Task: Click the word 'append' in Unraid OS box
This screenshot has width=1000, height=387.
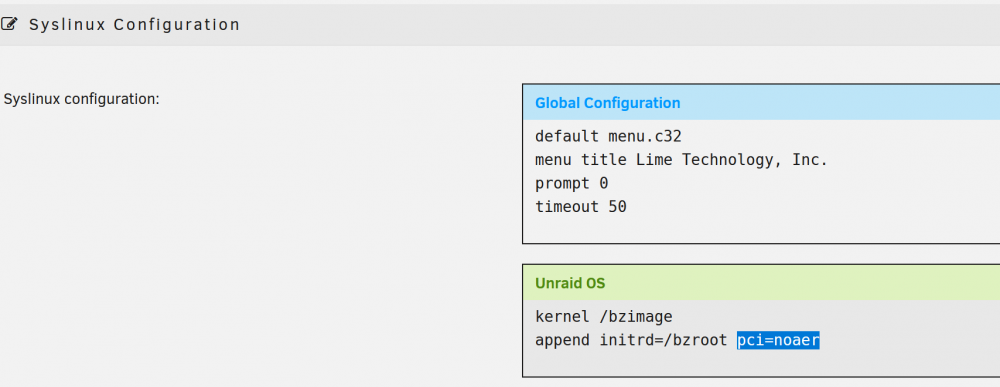Action: click(562, 341)
